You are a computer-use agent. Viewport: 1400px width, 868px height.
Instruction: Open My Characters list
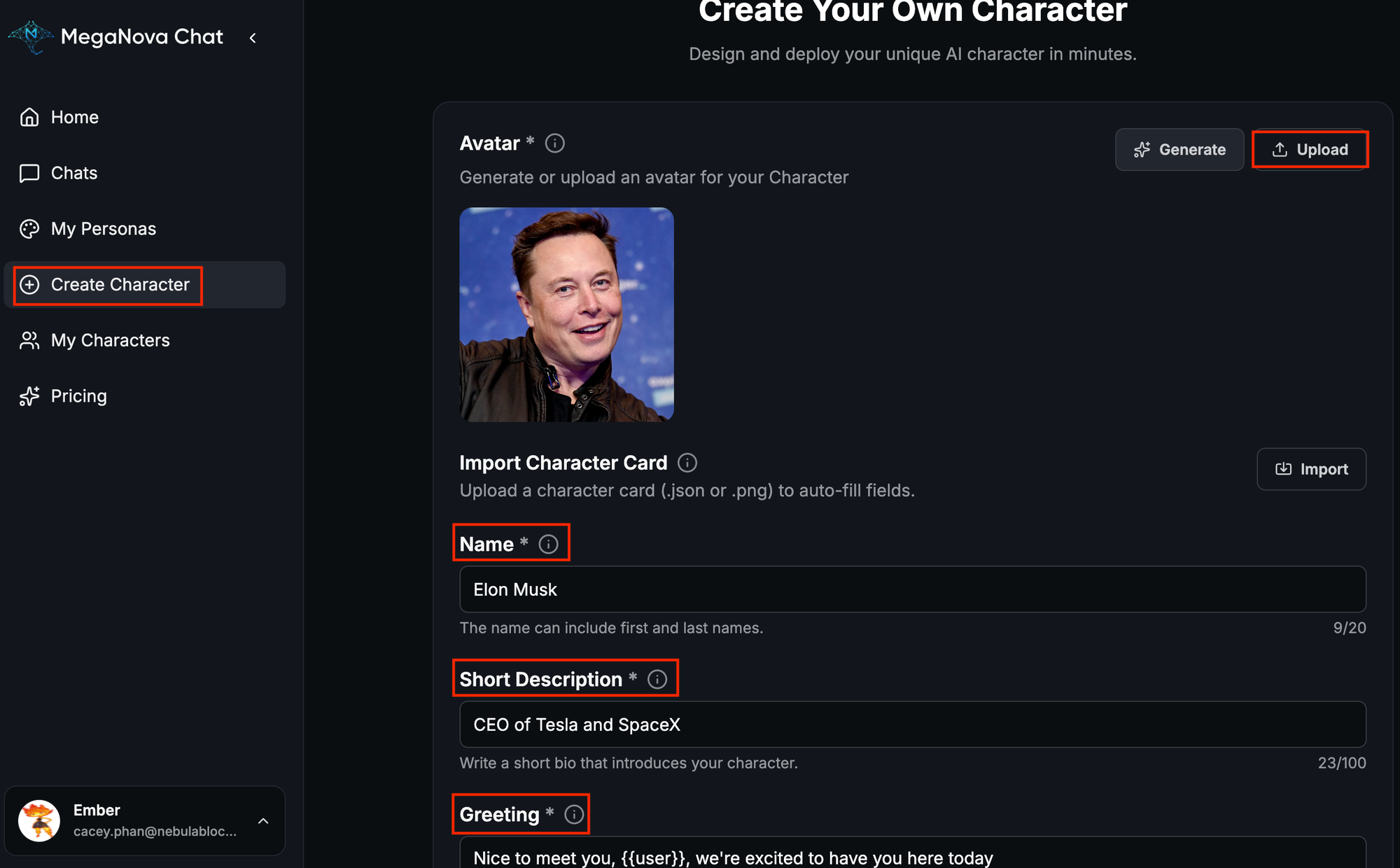110,340
